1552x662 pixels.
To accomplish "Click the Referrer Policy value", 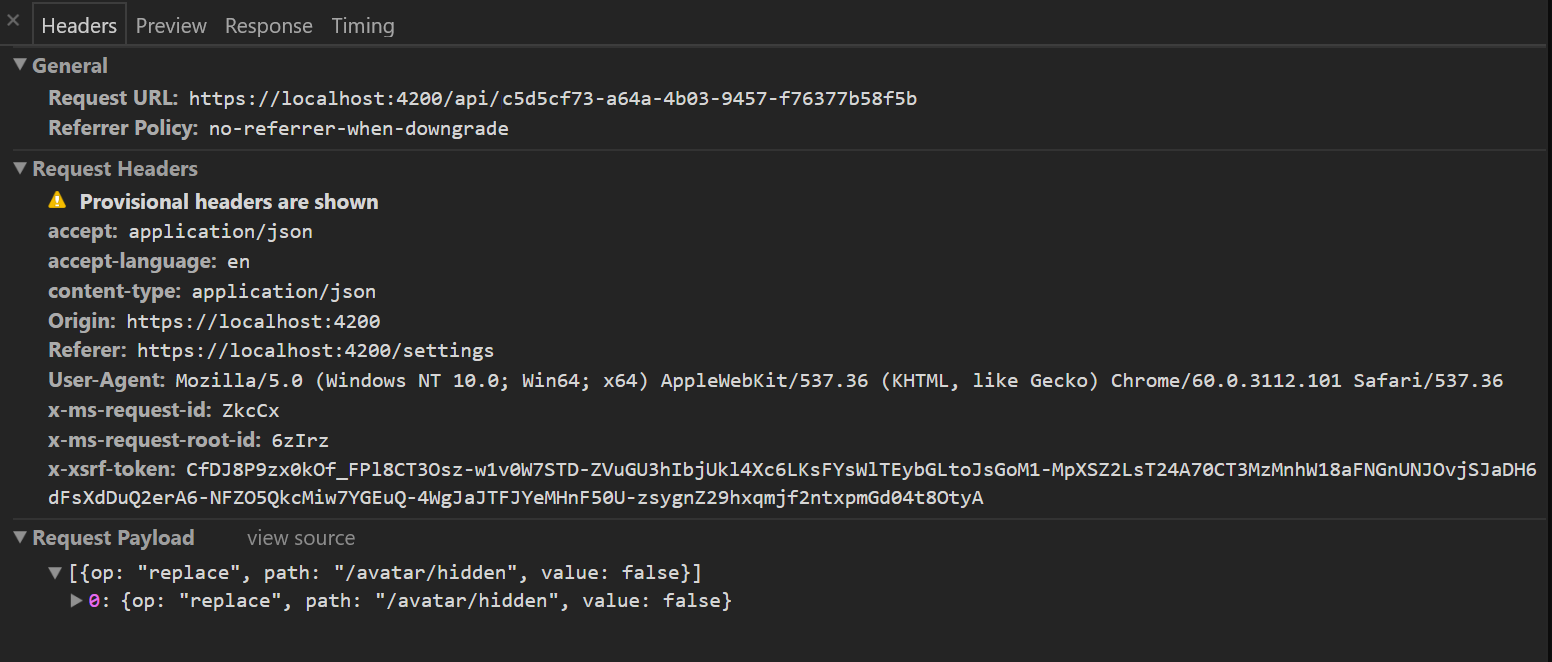I will click(x=358, y=128).
